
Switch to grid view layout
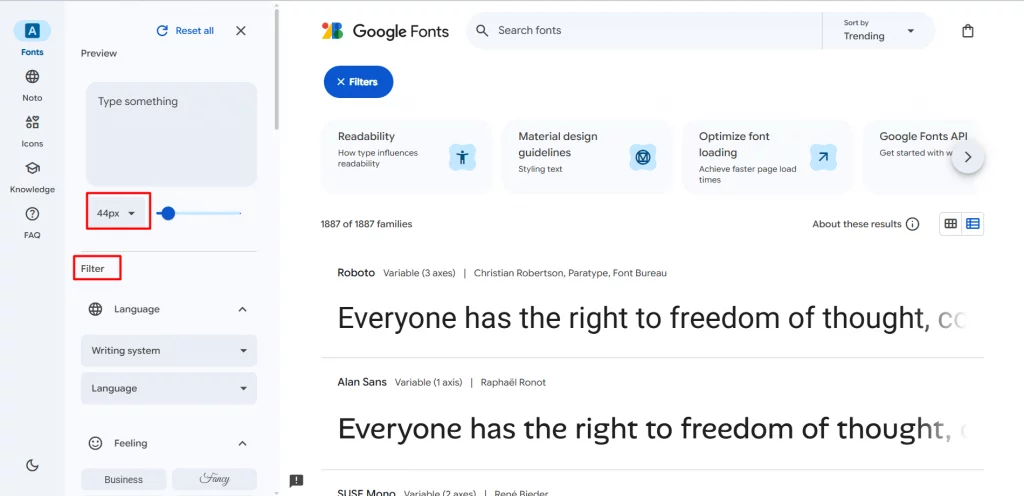pyautogui.click(x=951, y=224)
